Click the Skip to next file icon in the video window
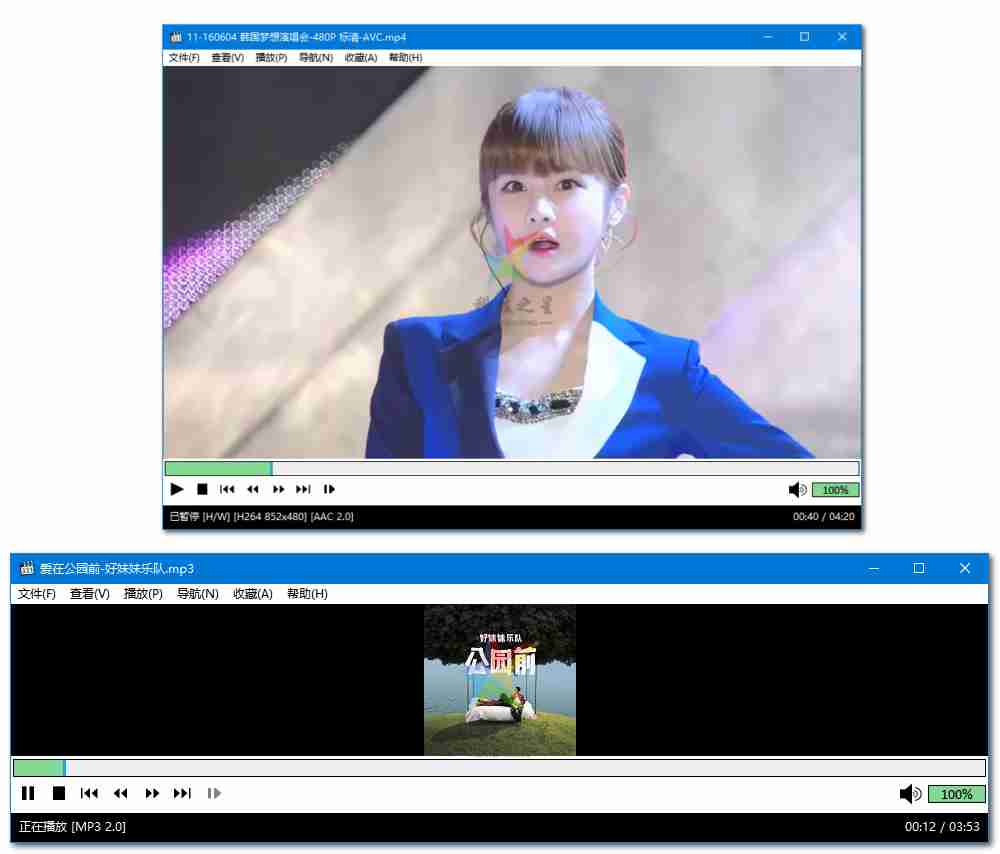The height and width of the screenshot is (854, 1000). [303, 489]
